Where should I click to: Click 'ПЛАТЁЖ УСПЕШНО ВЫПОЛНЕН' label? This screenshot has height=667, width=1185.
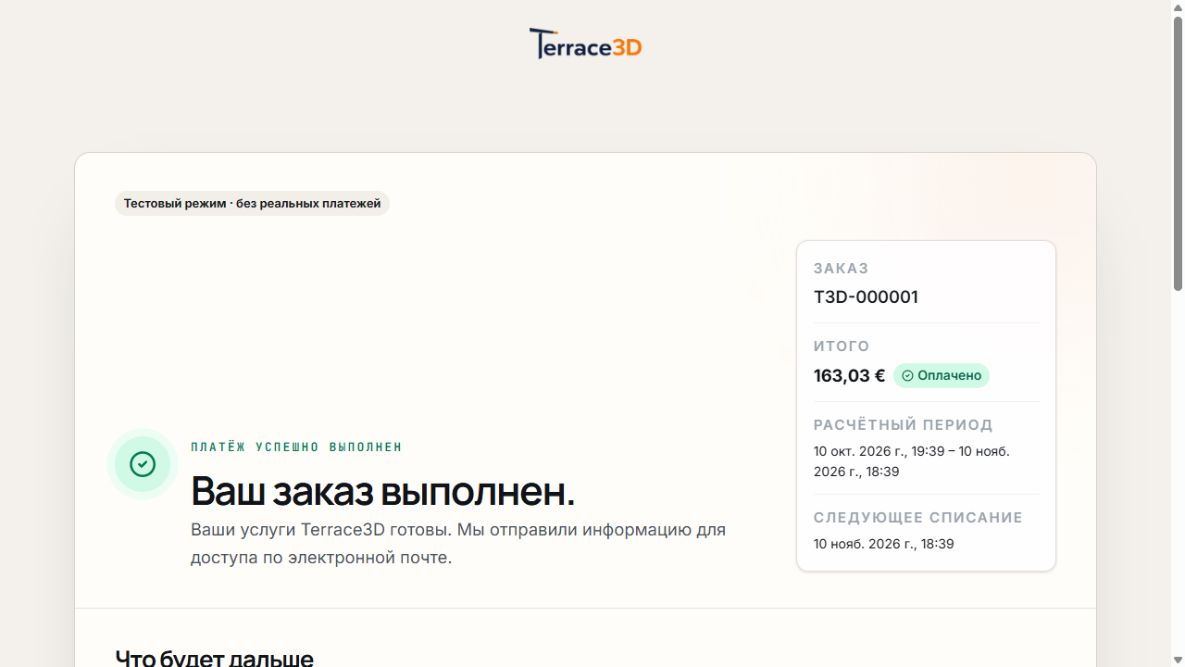[296, 447]
